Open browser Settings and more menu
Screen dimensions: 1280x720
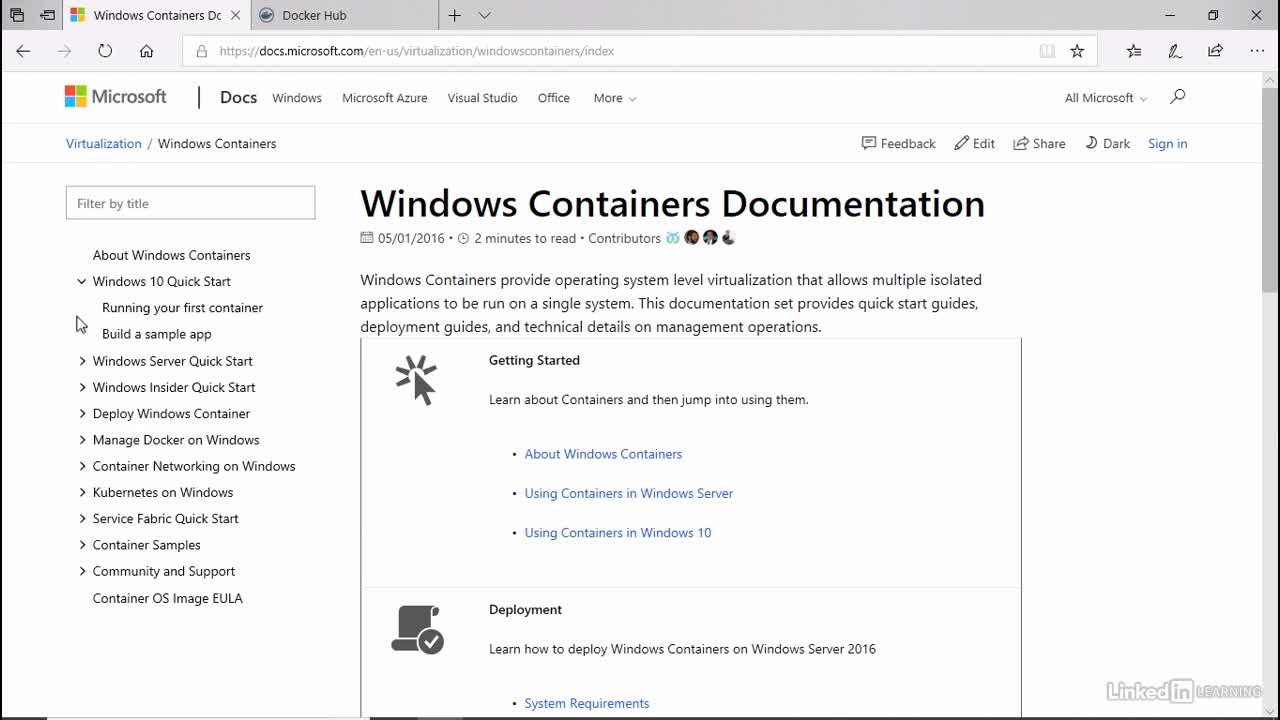[1257, 51]
